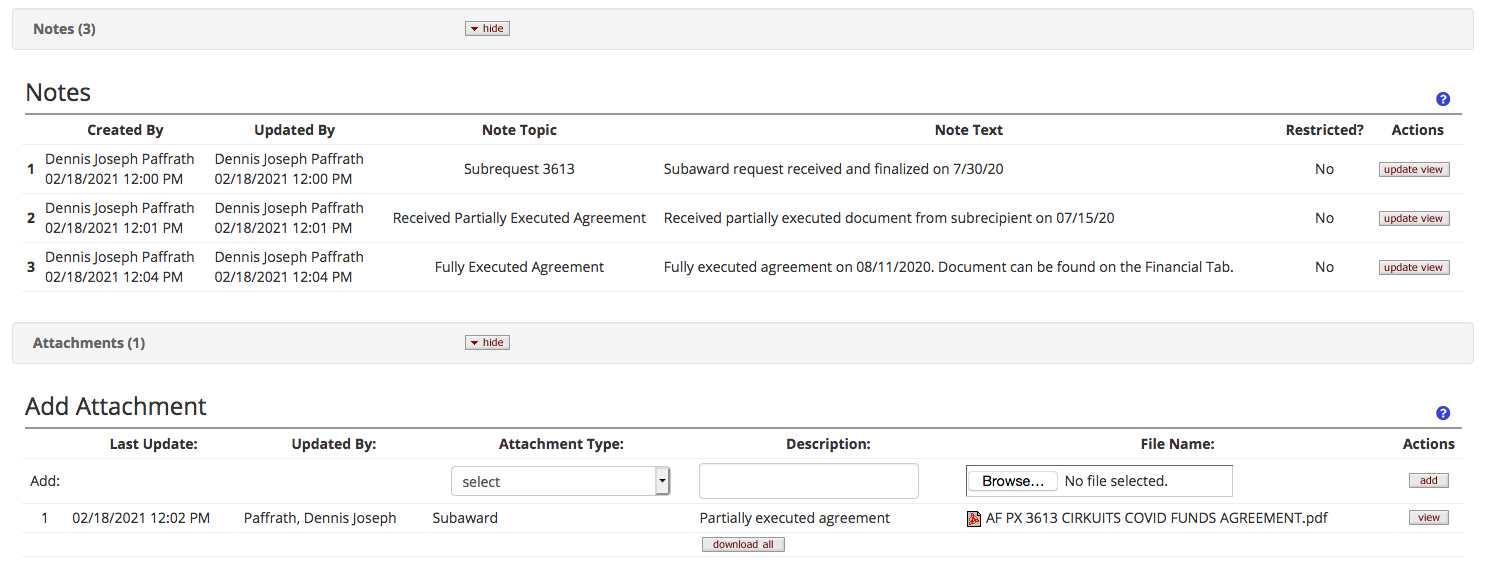Click the PDF icon beside the agreement file
1490x578 pixels.
click(x=974, y=518)
